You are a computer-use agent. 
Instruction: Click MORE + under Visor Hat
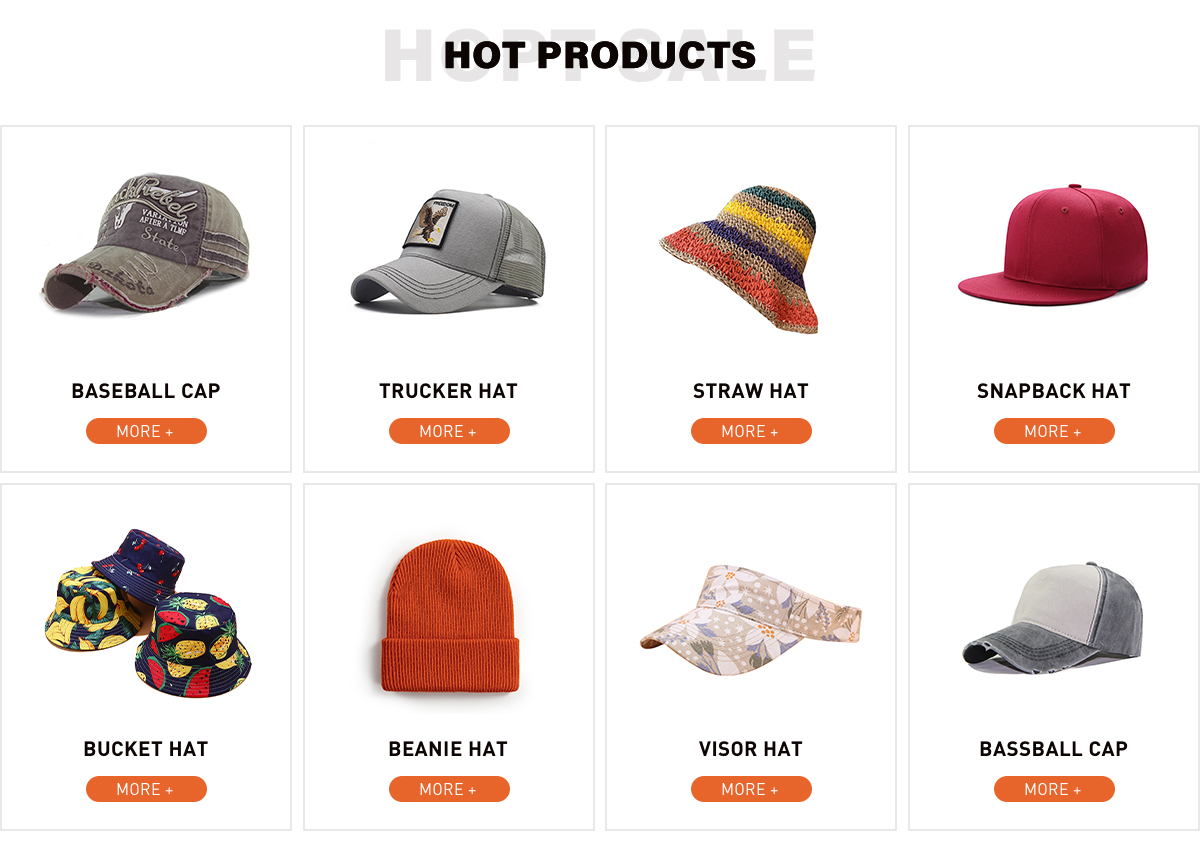coord(751,789)
